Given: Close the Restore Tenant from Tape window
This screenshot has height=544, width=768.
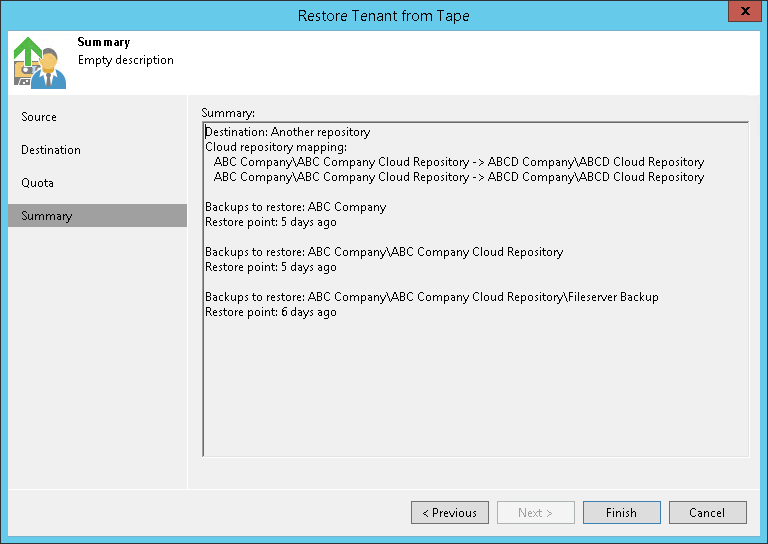Looking at the screenshot, I should [x=741, y=14].
